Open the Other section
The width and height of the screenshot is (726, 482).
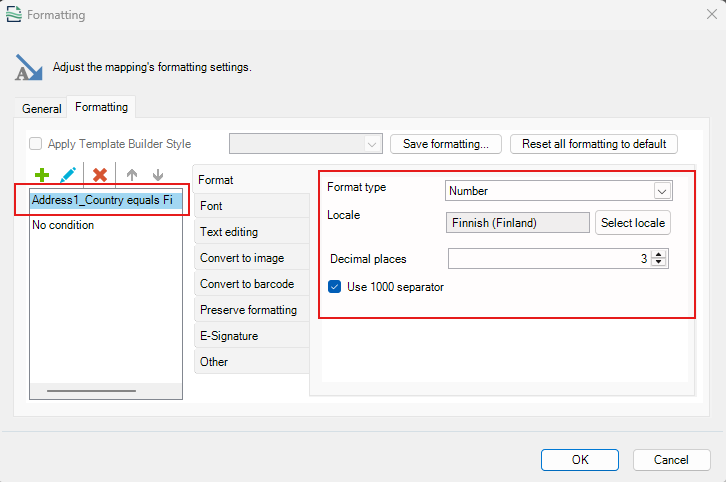coord(251,362)
